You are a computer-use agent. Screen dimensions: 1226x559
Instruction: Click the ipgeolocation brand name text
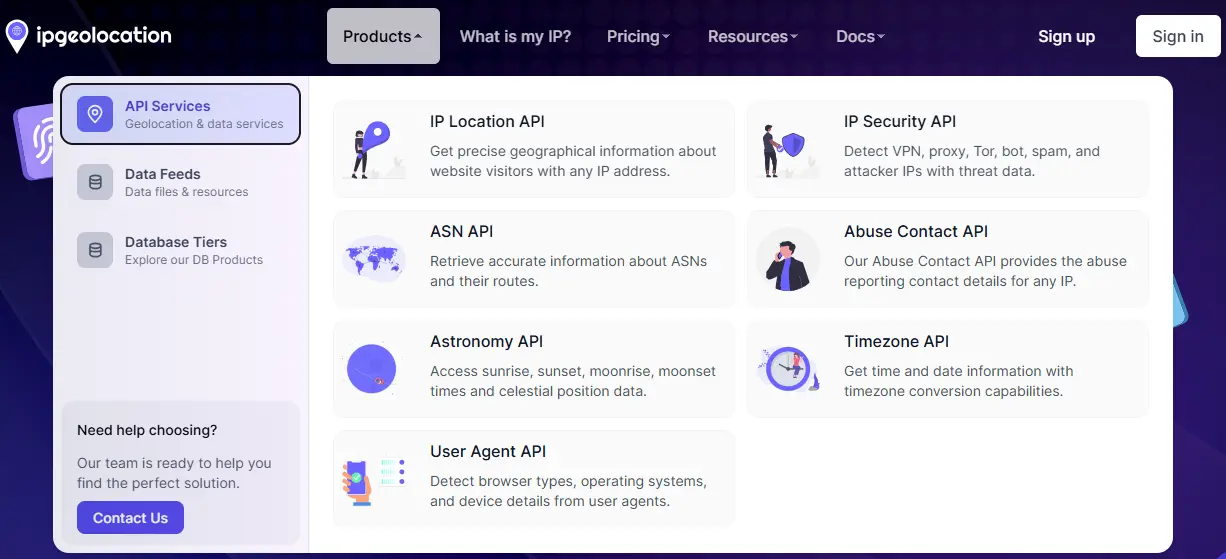103,36
